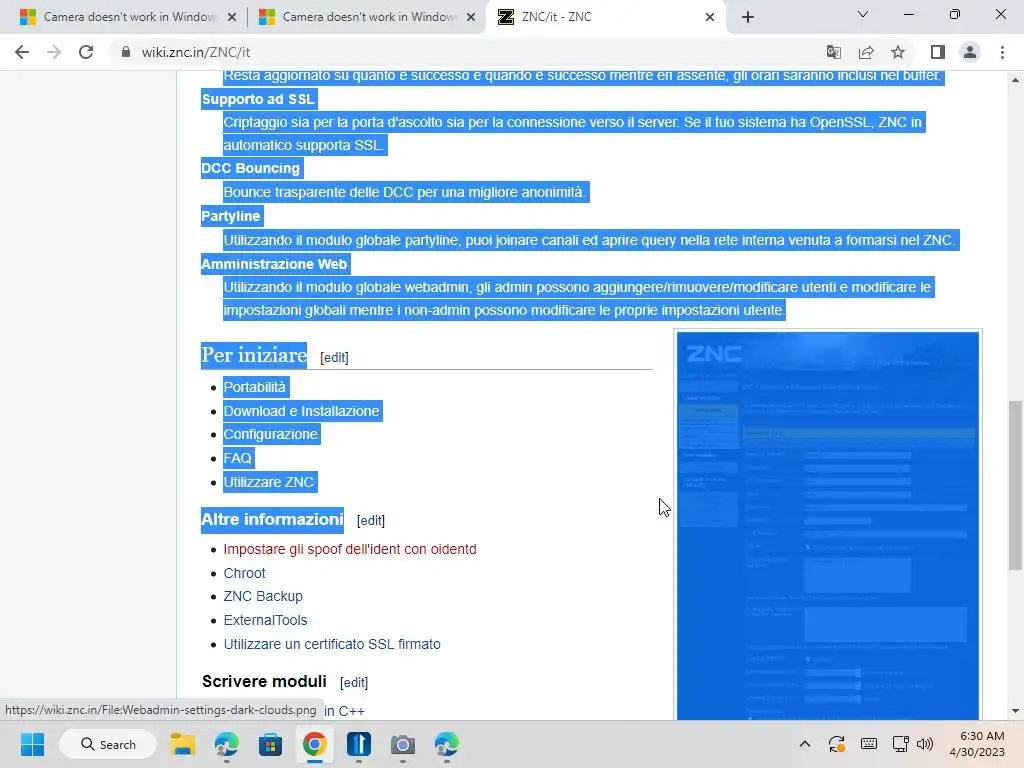
Task: Reload the ZNC wiki page
Action: point(86,52)
